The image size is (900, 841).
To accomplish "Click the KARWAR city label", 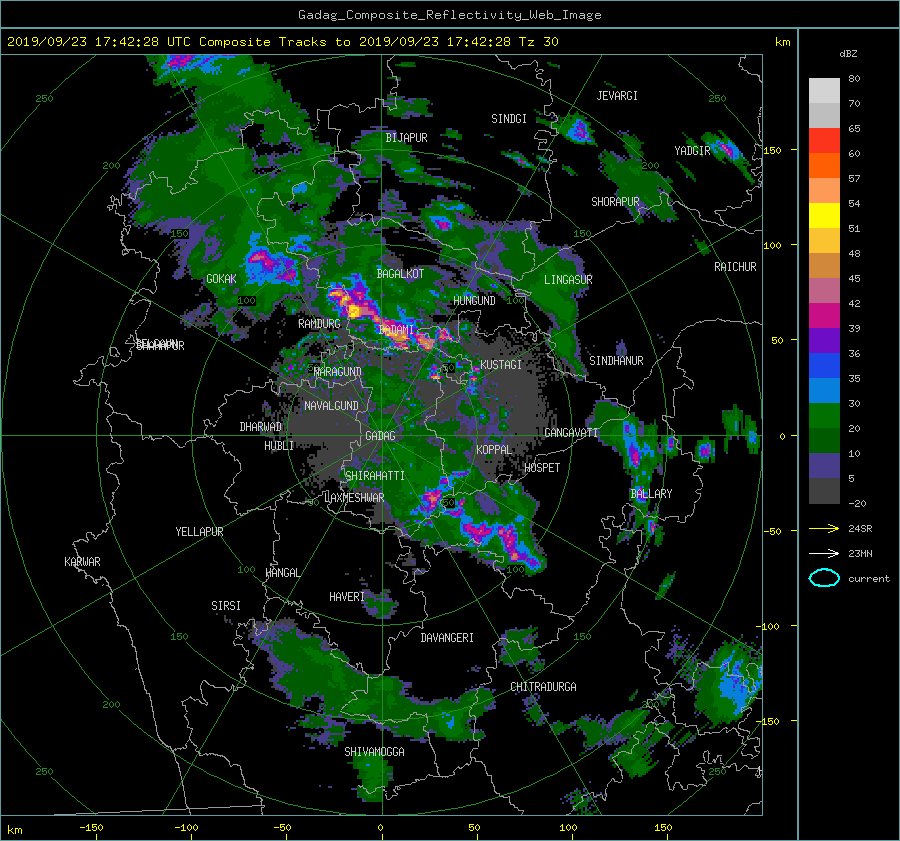I will pos(82,562).
